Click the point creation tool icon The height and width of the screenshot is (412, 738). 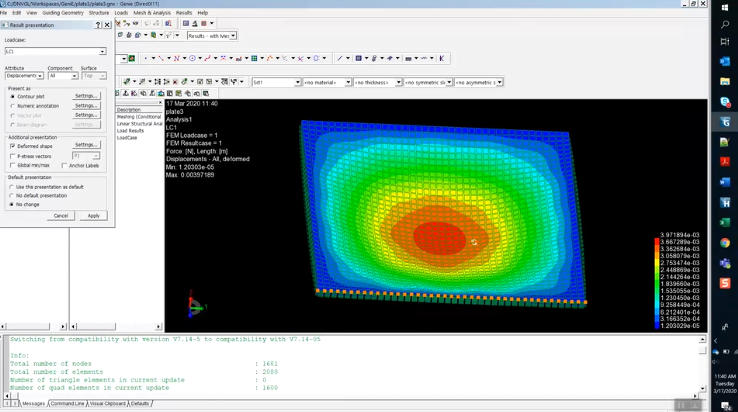pos(145,58)
